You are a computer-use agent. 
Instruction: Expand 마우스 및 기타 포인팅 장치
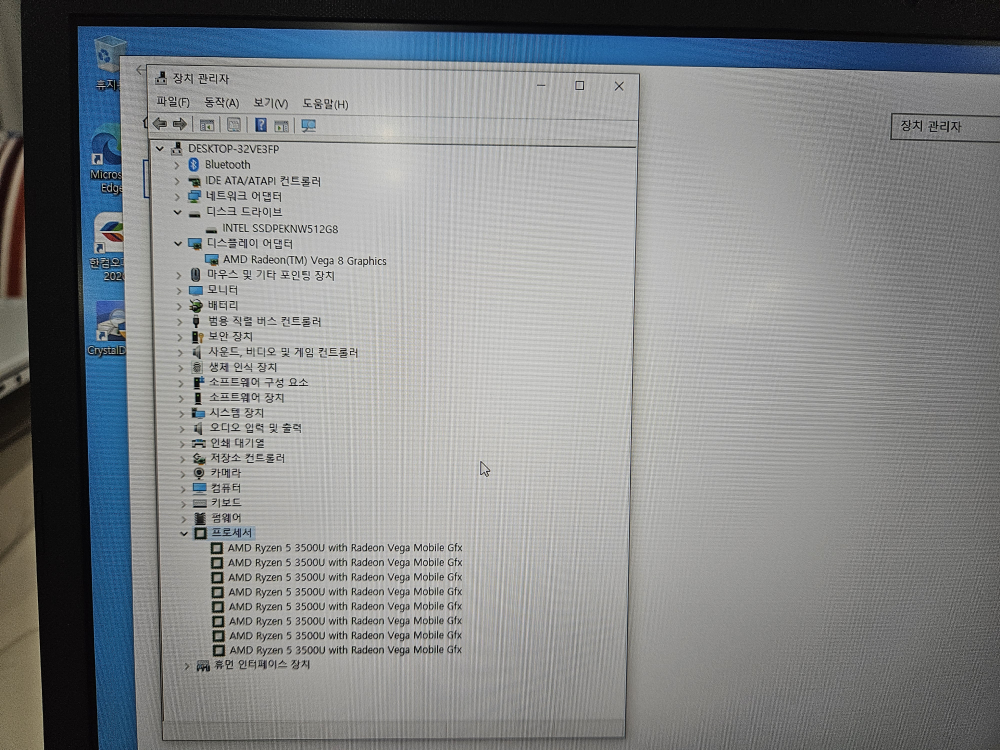point(179,276)
